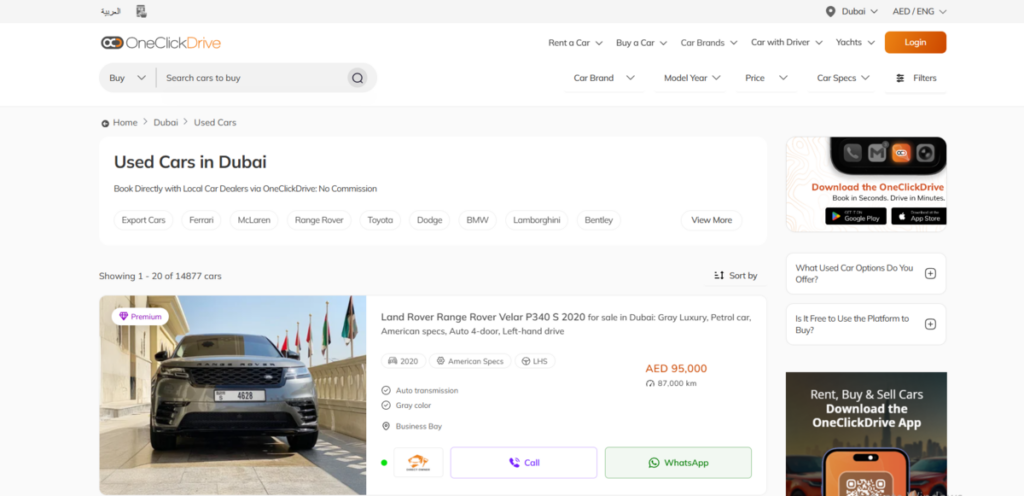The image size is (1024, 496).
Task: Open the Car Brand filter dropdown
Action: point(604,78)
